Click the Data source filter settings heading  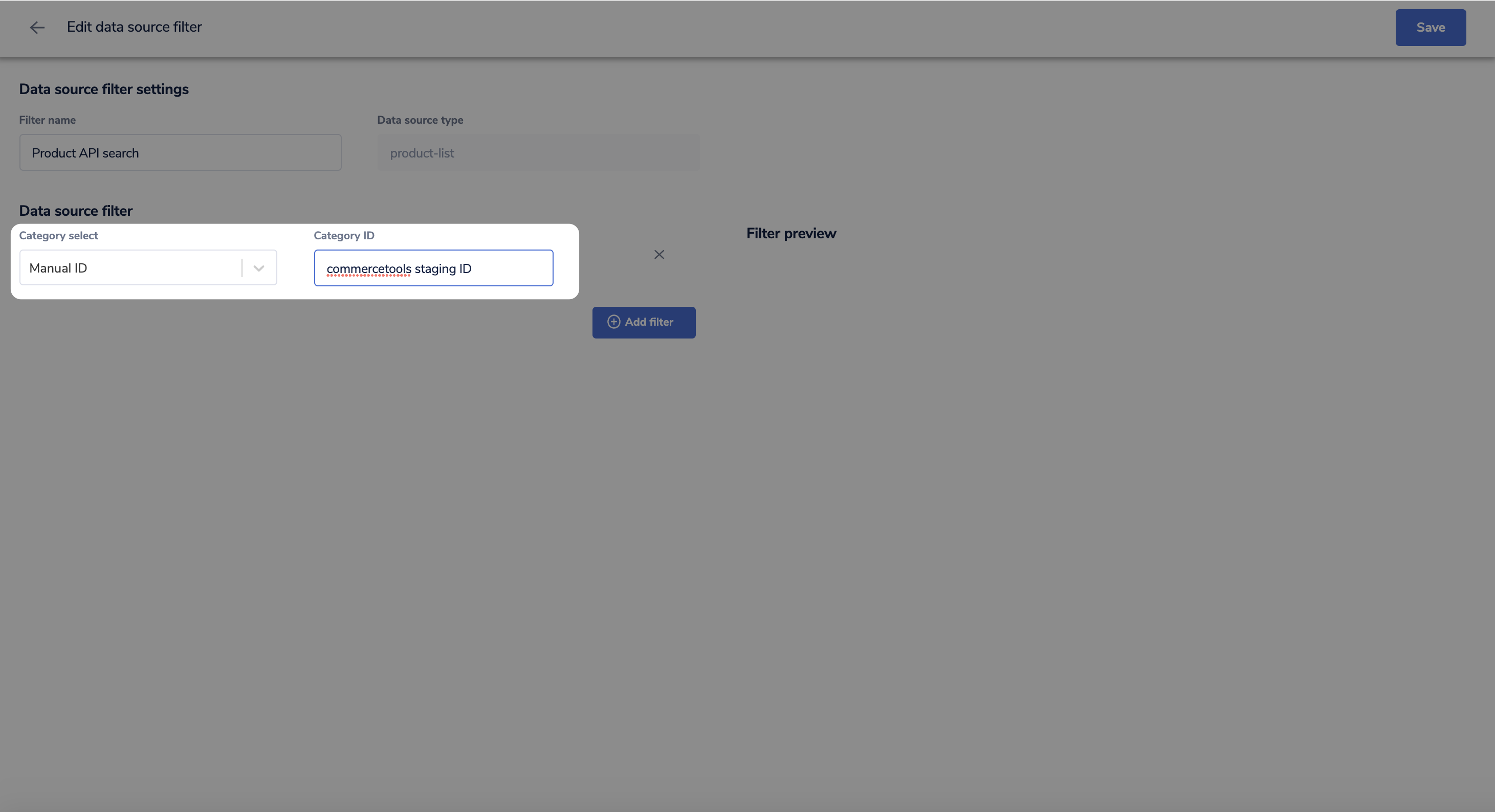(104, 89)
